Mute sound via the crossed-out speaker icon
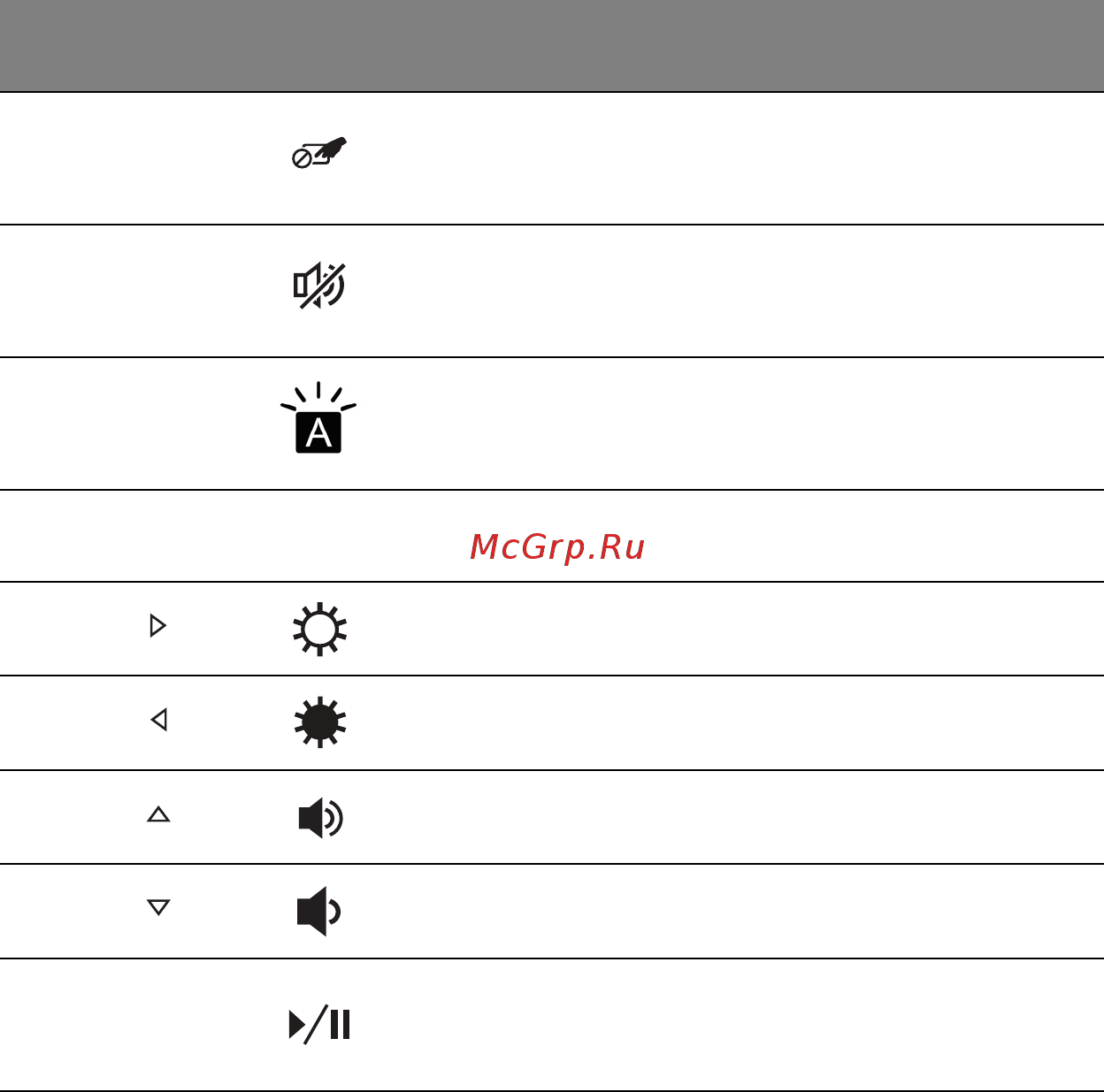 click(x=319, y=286)
